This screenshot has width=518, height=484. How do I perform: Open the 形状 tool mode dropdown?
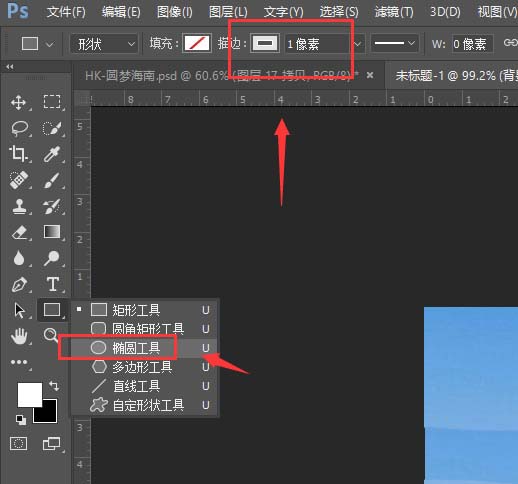(x=104, y=44)
